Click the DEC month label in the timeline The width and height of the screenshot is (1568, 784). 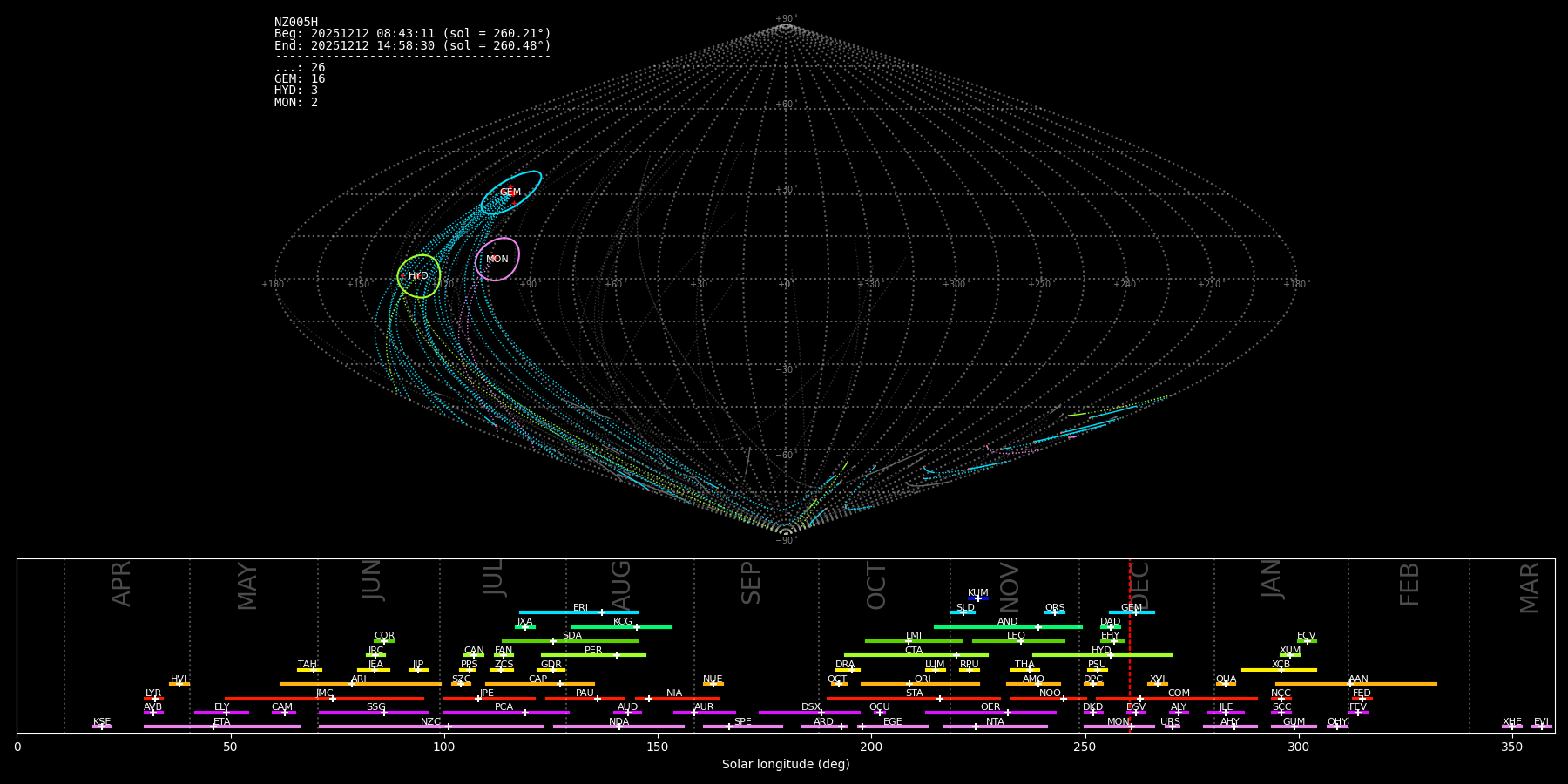(1141, 585)
